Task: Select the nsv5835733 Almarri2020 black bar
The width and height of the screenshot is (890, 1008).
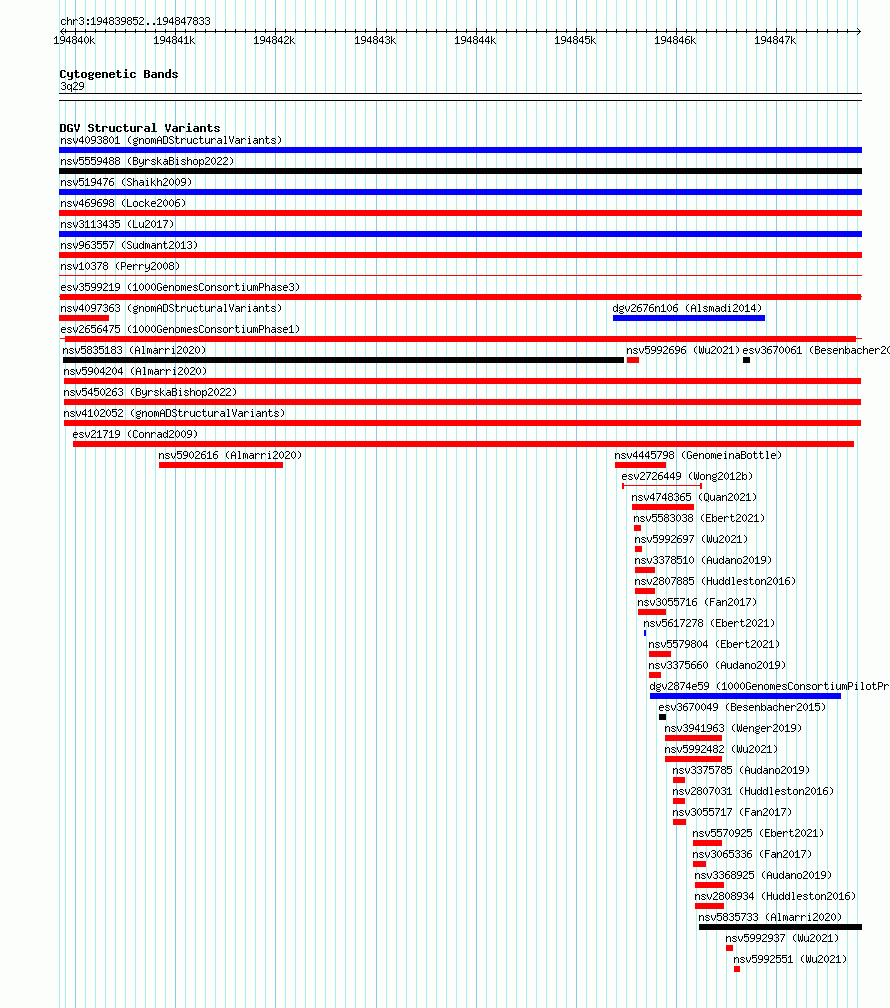Action: click(x=780, y=927)
